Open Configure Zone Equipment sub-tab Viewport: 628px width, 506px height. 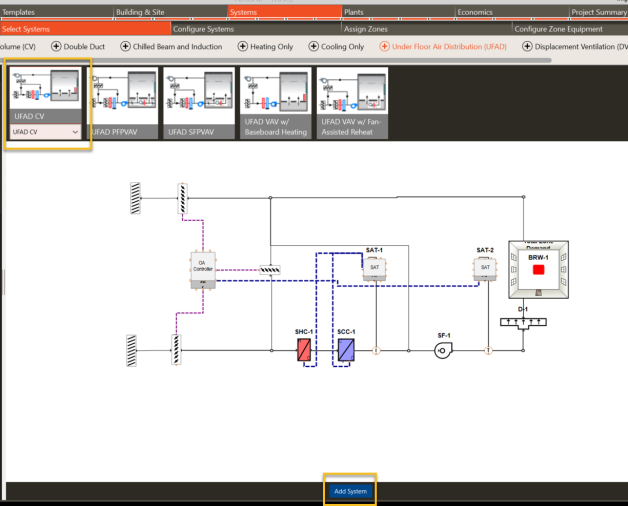pos(570,29)
